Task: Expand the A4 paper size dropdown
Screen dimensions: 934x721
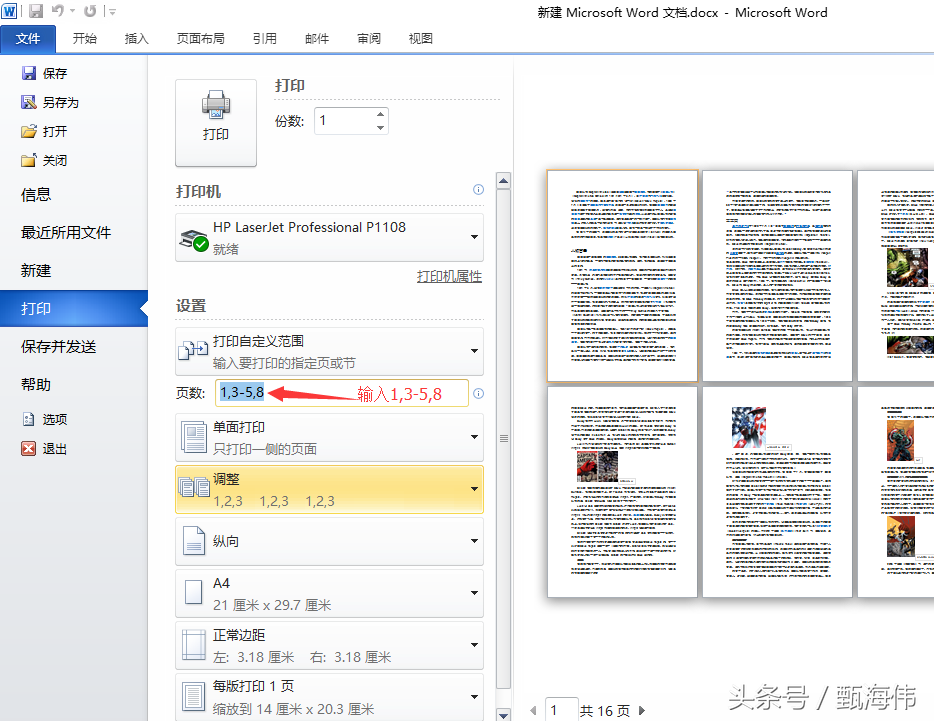Action: 329,593
